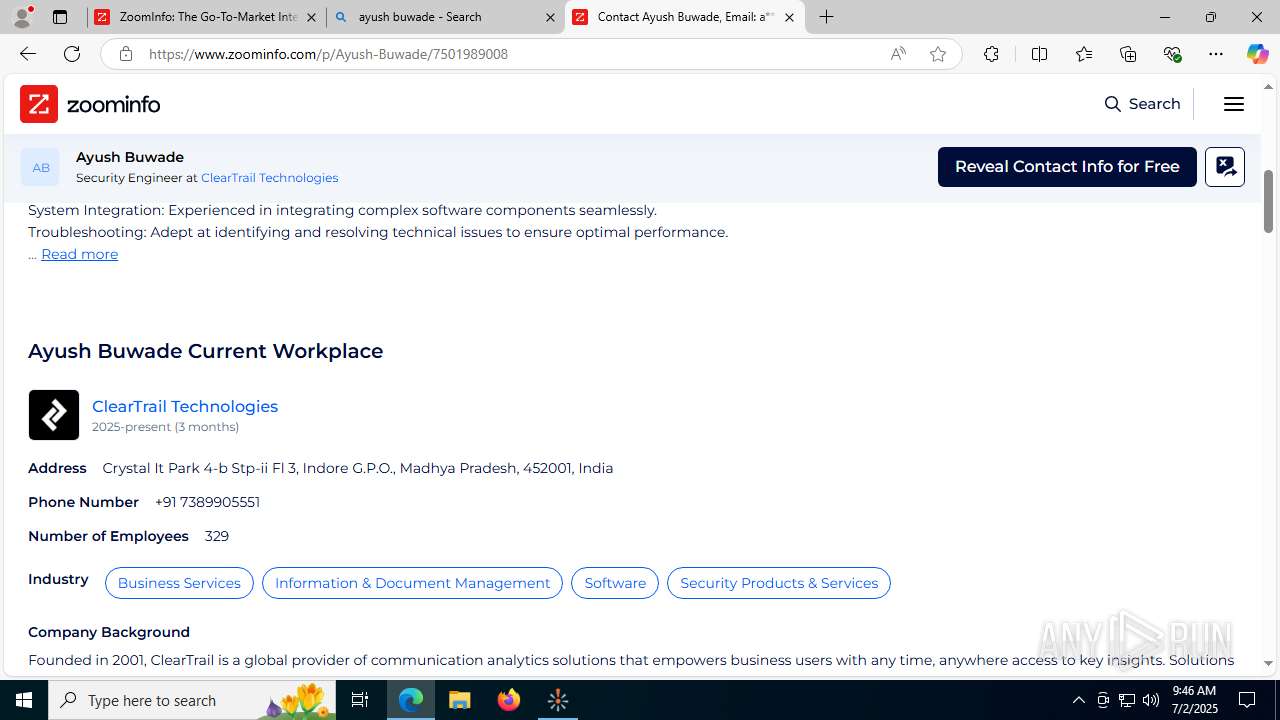Viewport: 1280px width, 720px height.
Task: Open the Tab actions menu
Action: 60,17
